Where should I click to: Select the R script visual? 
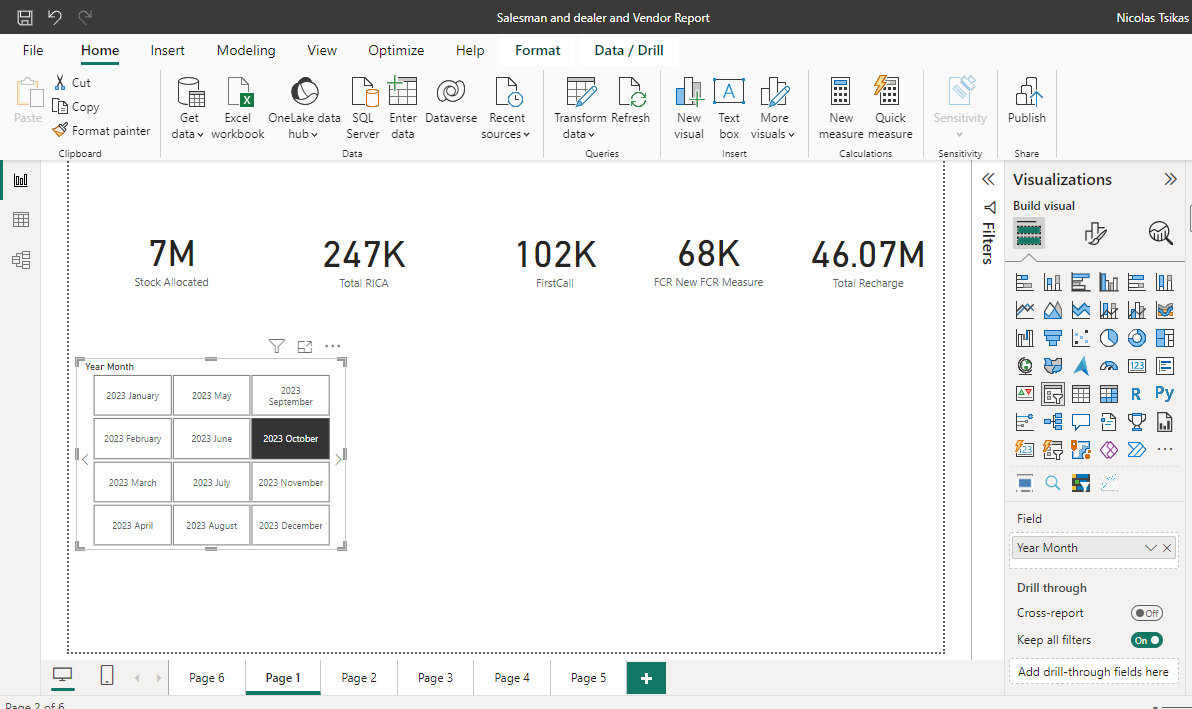click(x=1137, y=394)
